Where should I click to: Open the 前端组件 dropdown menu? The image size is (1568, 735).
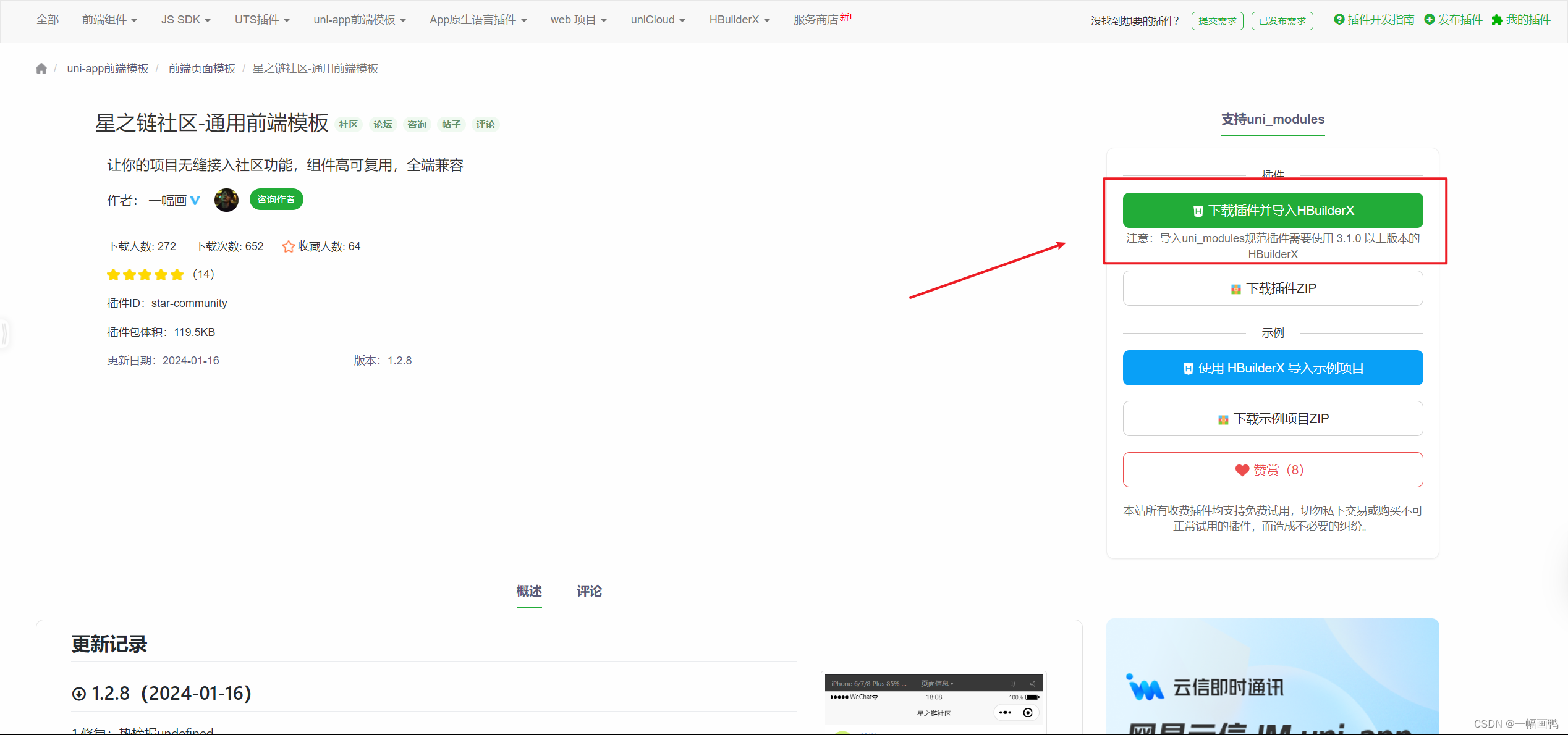109,20
